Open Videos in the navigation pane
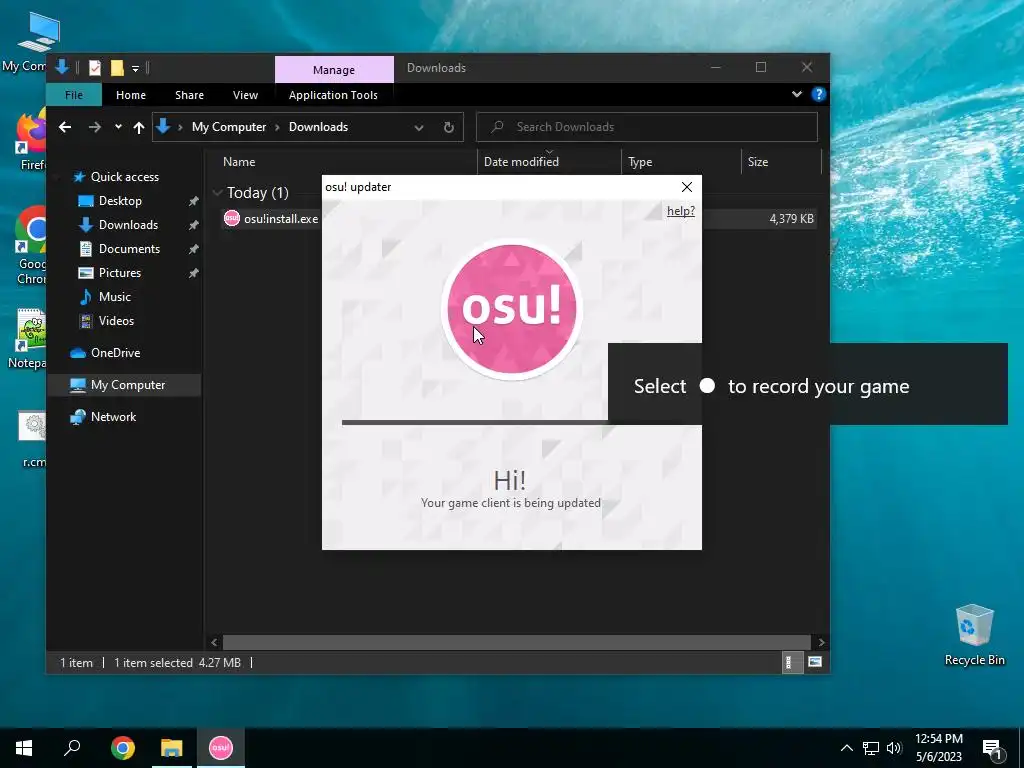The image size is (1024, 768). pos(116,321)
